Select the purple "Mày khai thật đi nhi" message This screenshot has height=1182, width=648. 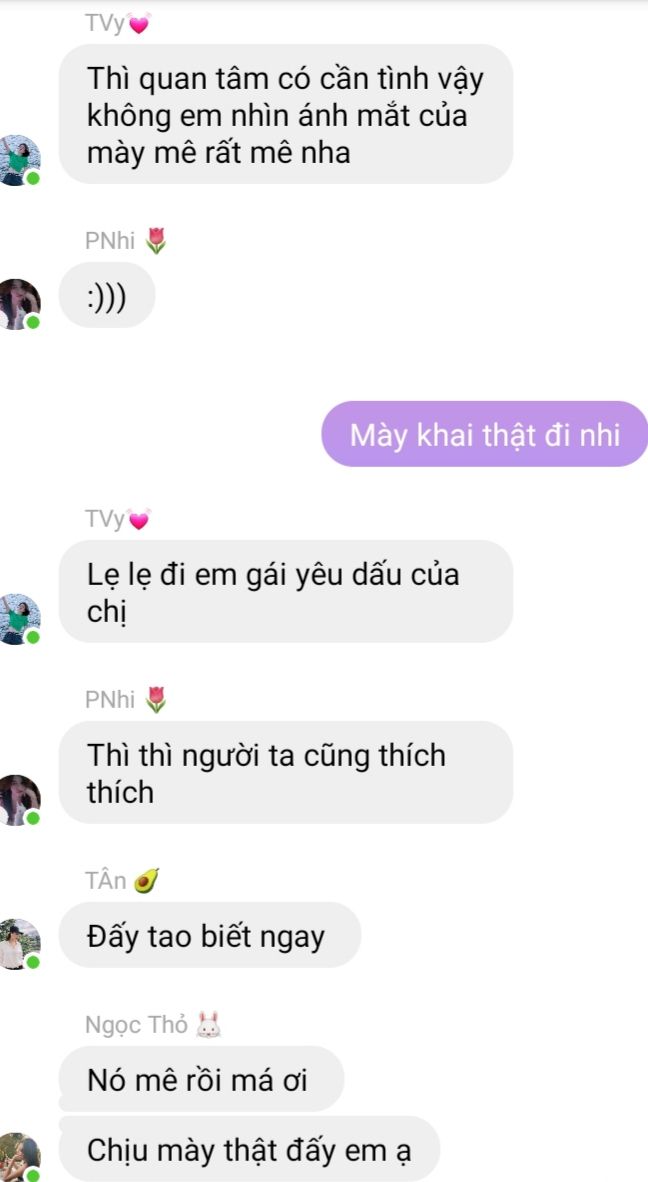[484, 434]
